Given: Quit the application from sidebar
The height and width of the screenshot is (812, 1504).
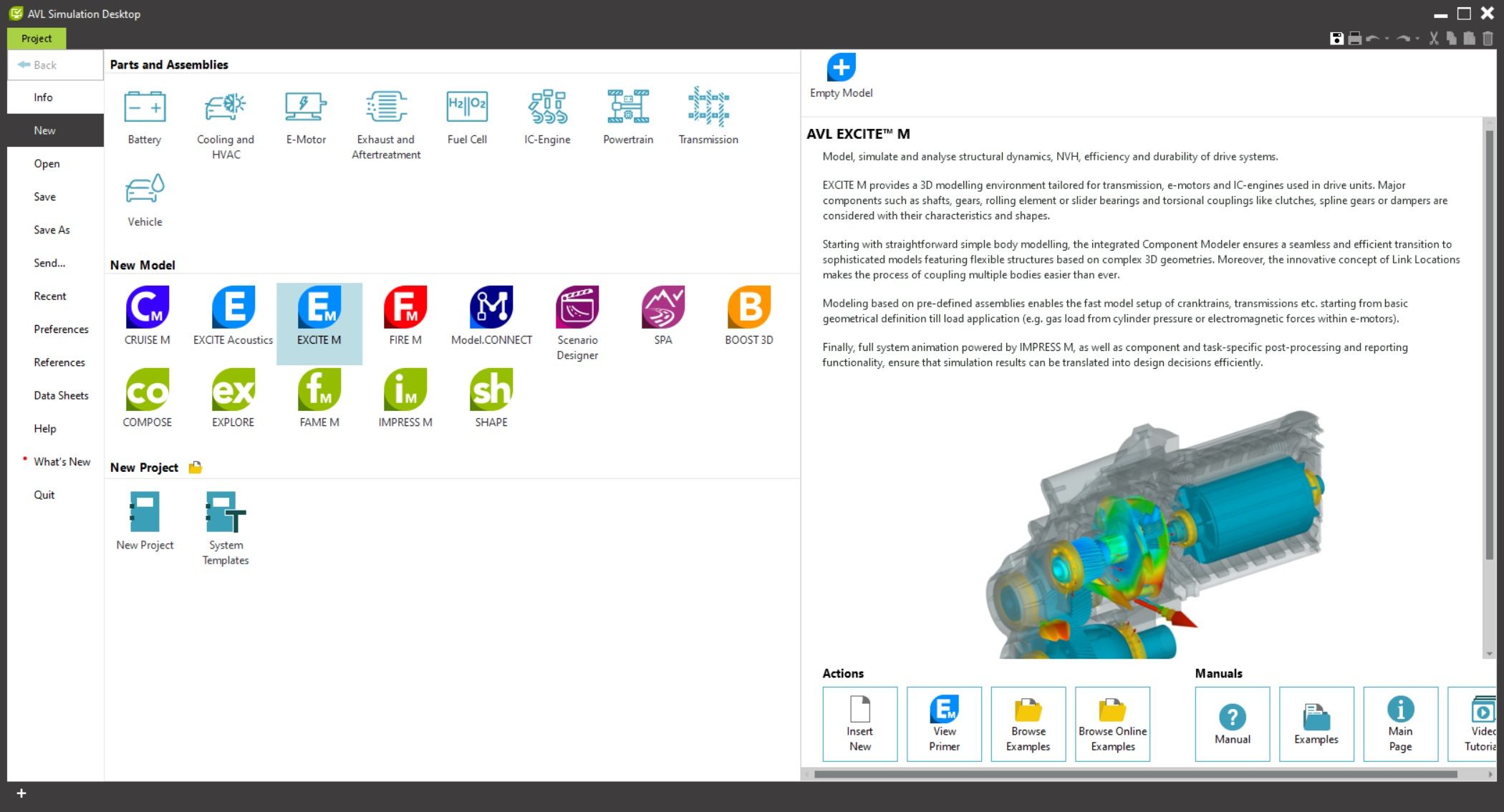Looking at the screenshot, I should click(55, 495).
